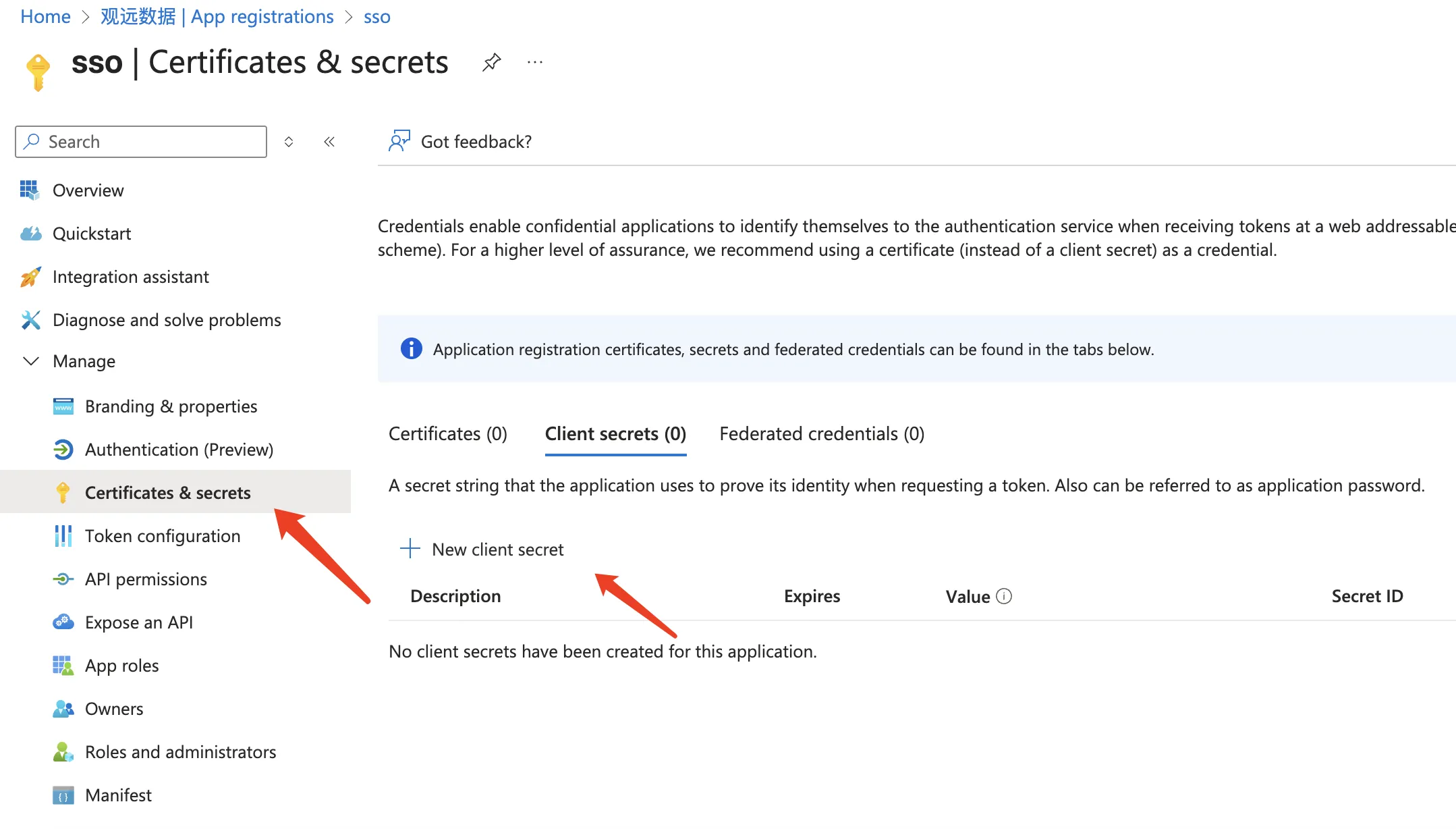
Task: Open the App registrations breadcrumb link
Action: [217, 17]
